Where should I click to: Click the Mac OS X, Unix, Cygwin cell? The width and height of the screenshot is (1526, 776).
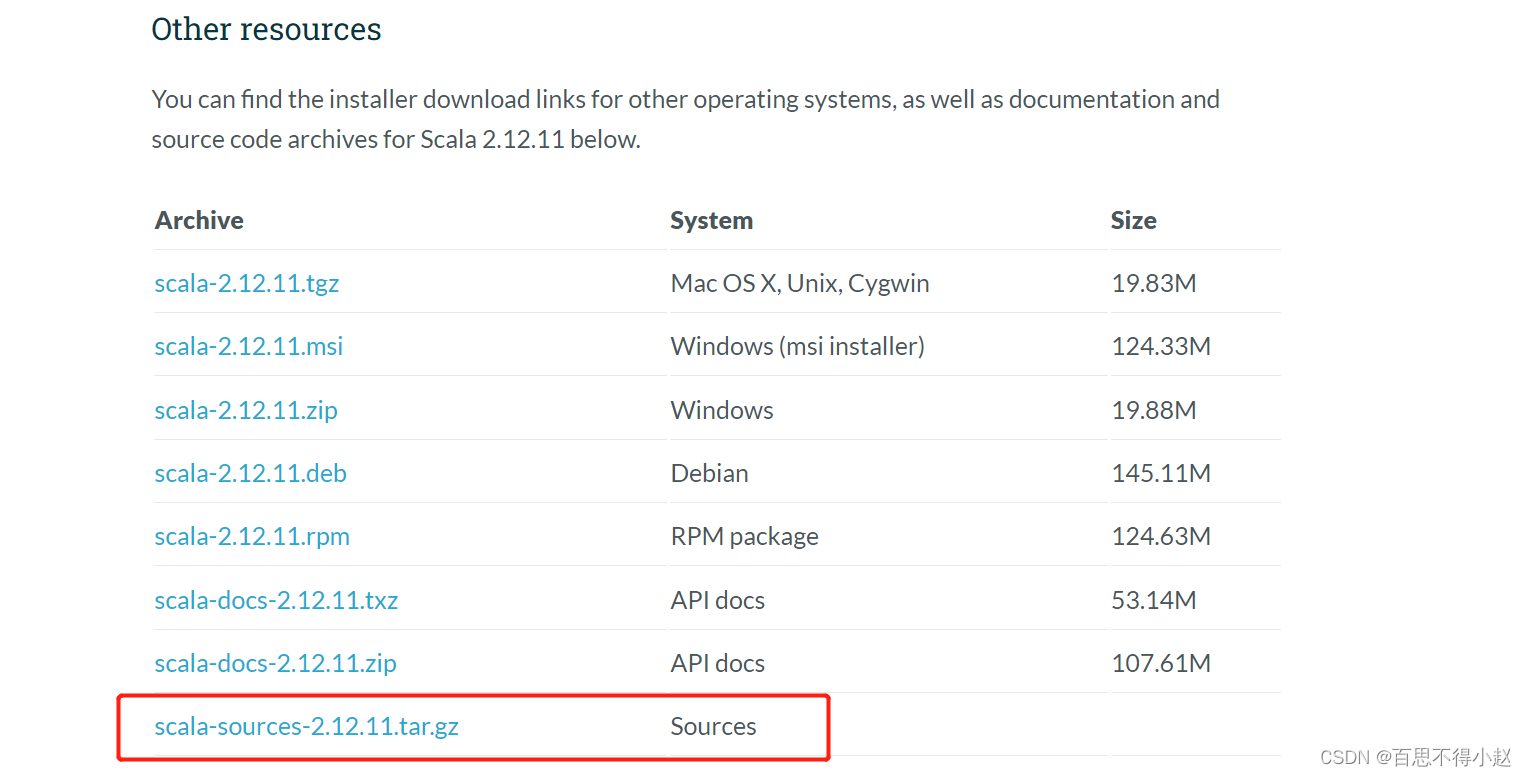pyautogui.click(x=800, y=283)
